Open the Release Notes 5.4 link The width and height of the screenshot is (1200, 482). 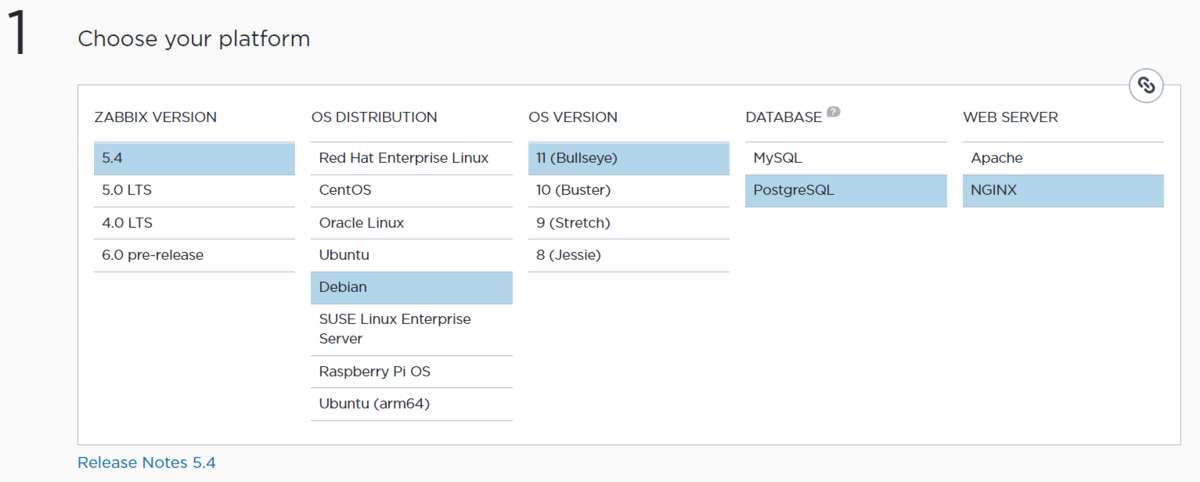(x=146, y=462)
